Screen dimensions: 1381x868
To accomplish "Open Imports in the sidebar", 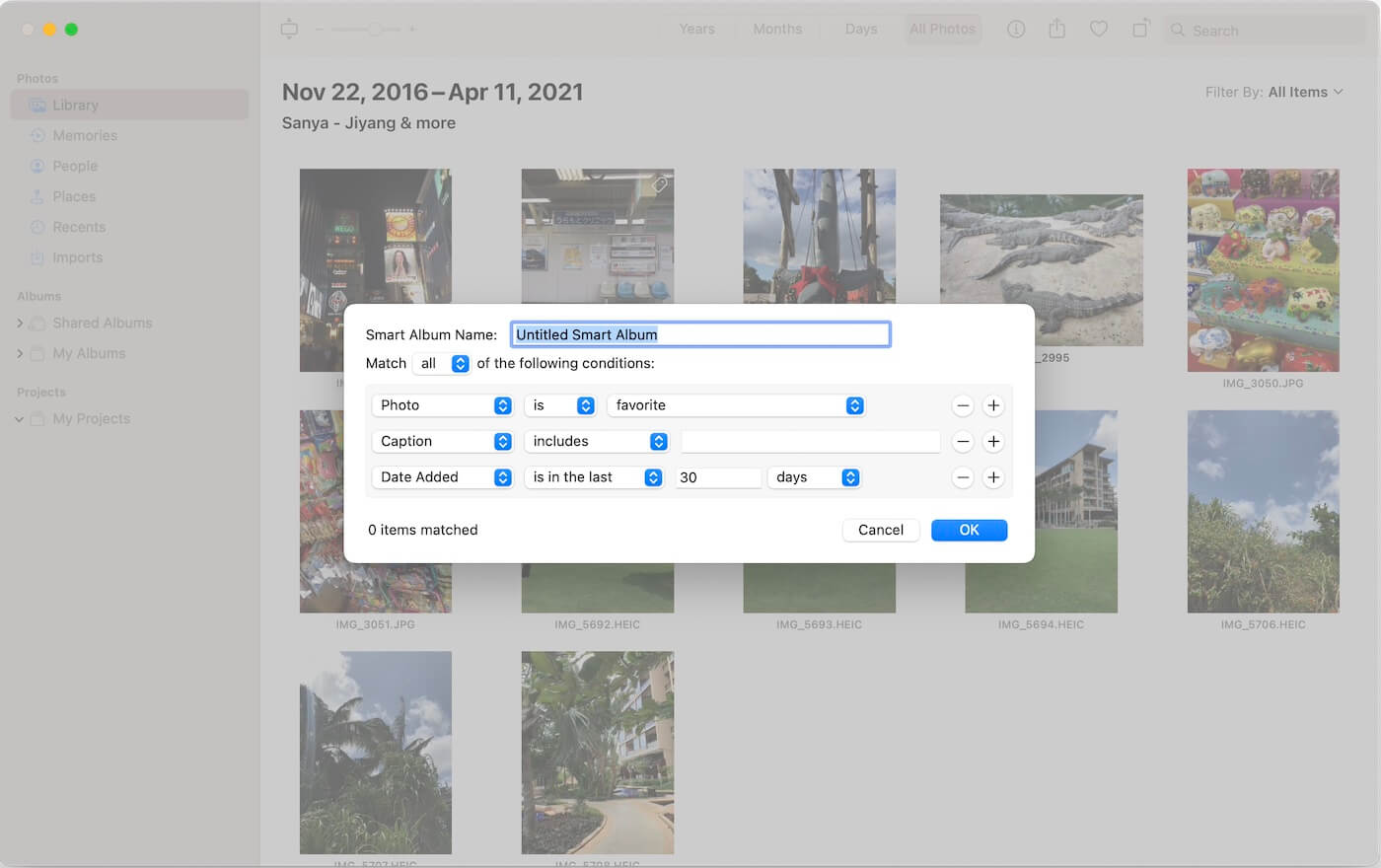I will [77, 257].
